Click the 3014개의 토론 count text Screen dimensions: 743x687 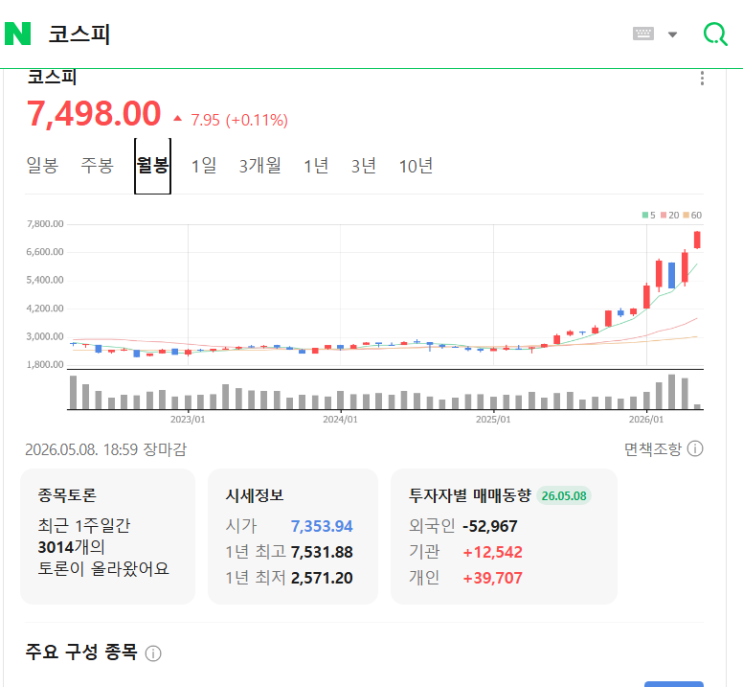[x=72, y=547]
